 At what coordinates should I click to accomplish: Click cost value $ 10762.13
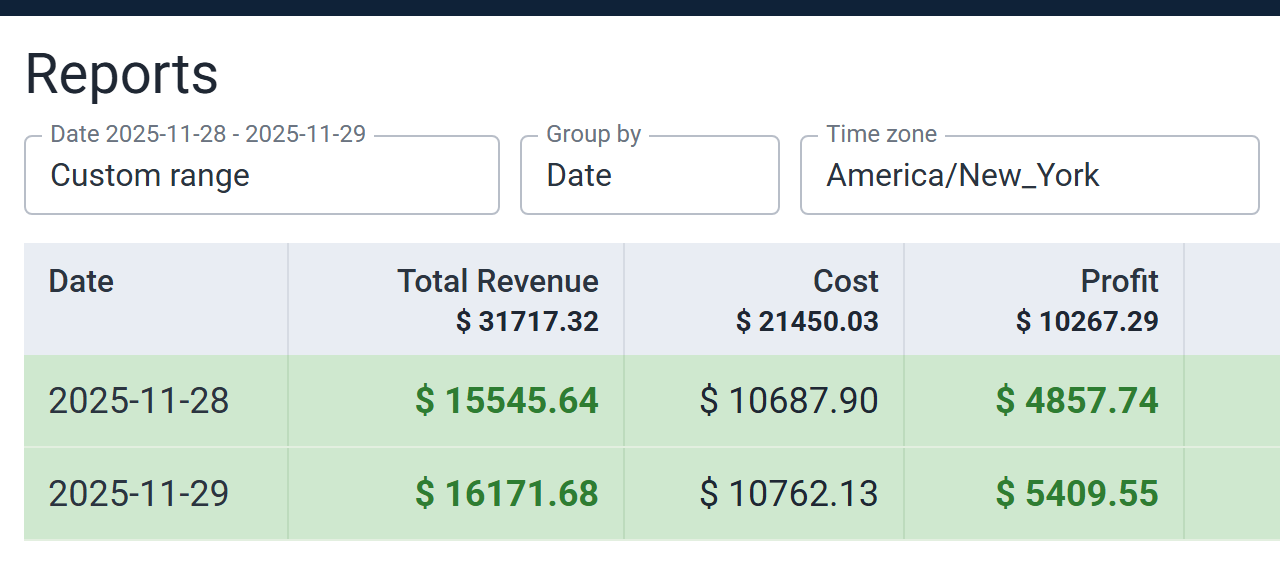[x=789, y=493]
